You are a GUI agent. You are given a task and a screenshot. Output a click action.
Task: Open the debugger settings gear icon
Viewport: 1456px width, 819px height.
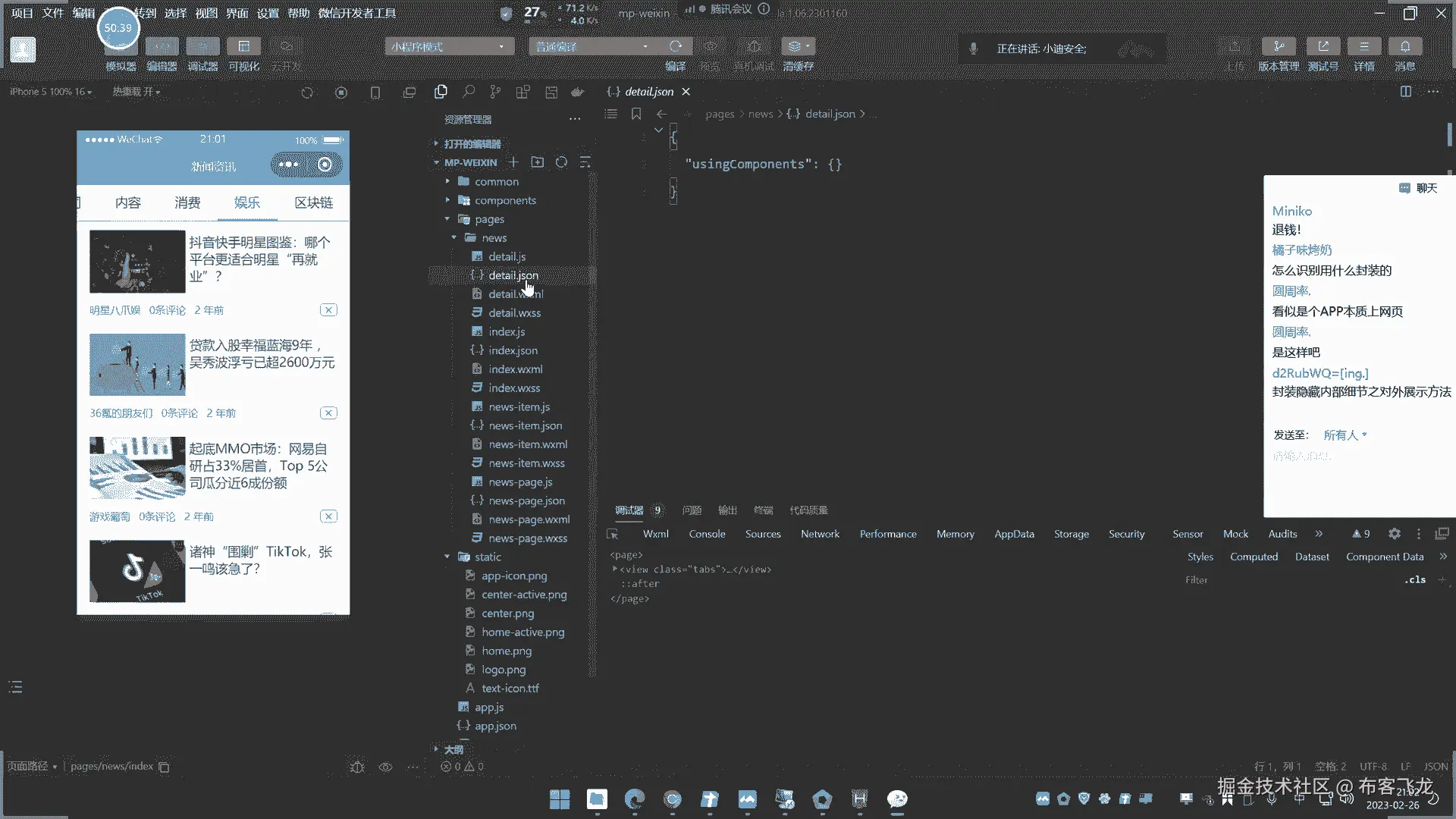(x=1394, y=534)
